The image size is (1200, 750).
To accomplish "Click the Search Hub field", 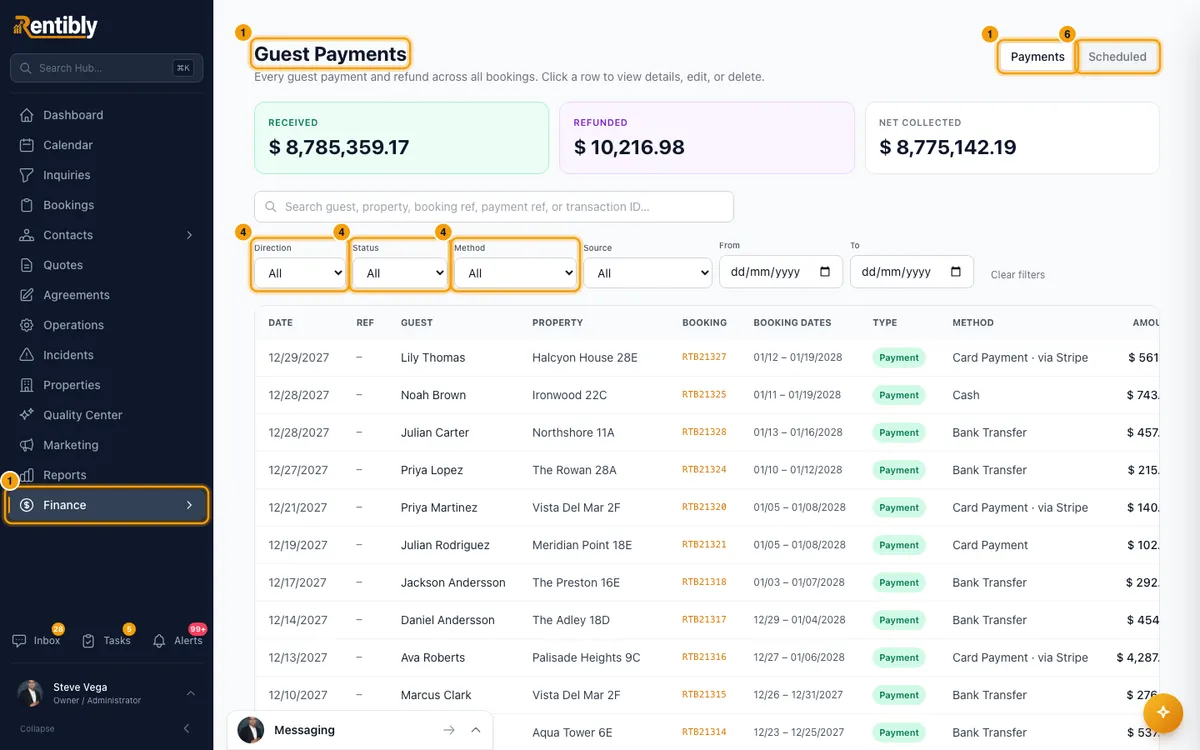I will pyautogui.click(x=106, y=68).
